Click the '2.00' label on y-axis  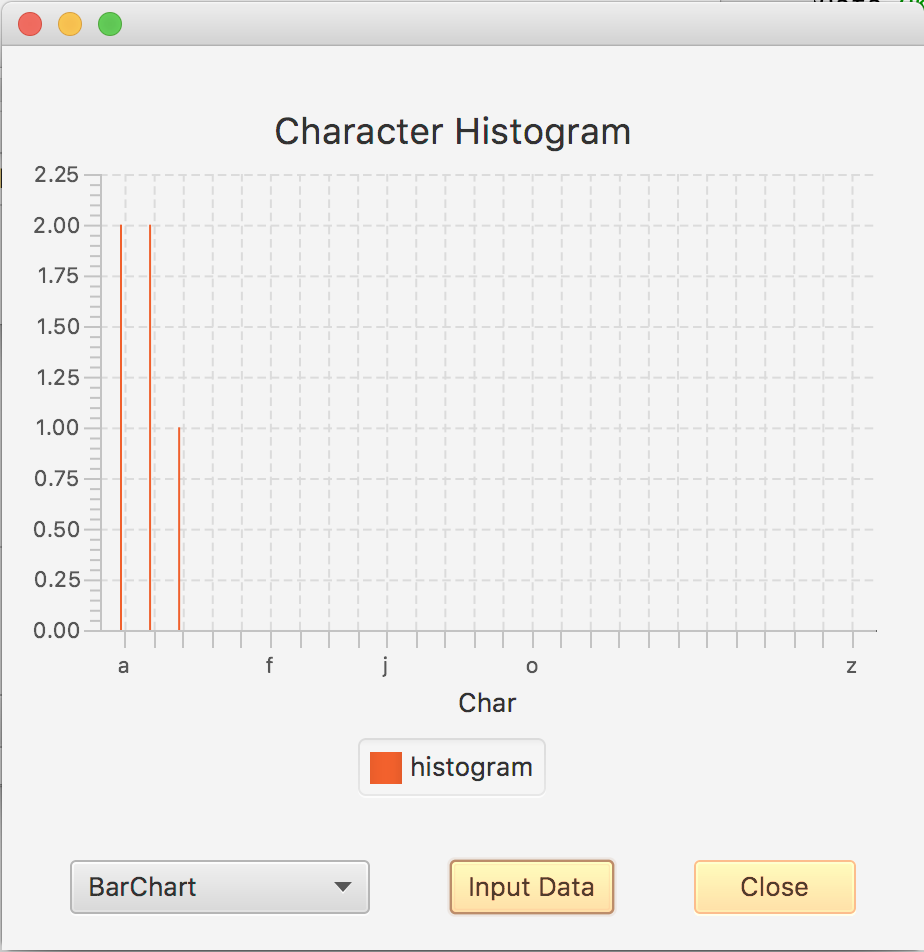(x=56, y=224)
